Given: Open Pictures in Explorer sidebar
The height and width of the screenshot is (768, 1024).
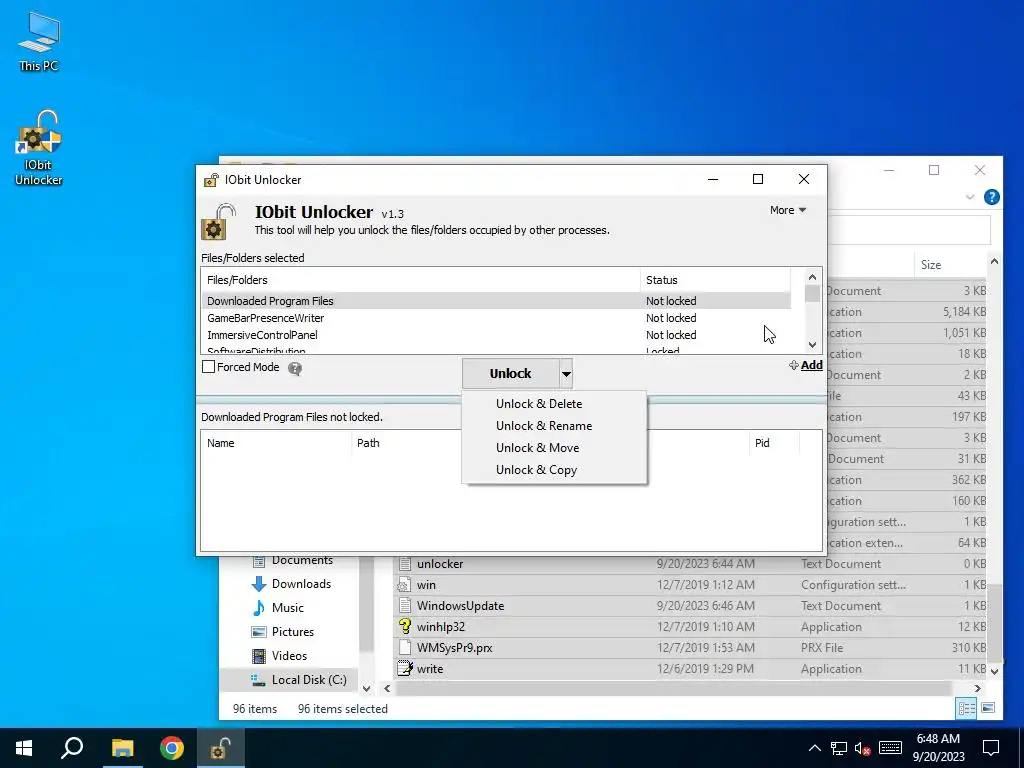Looking at the screenshot, I should [283, 632].
